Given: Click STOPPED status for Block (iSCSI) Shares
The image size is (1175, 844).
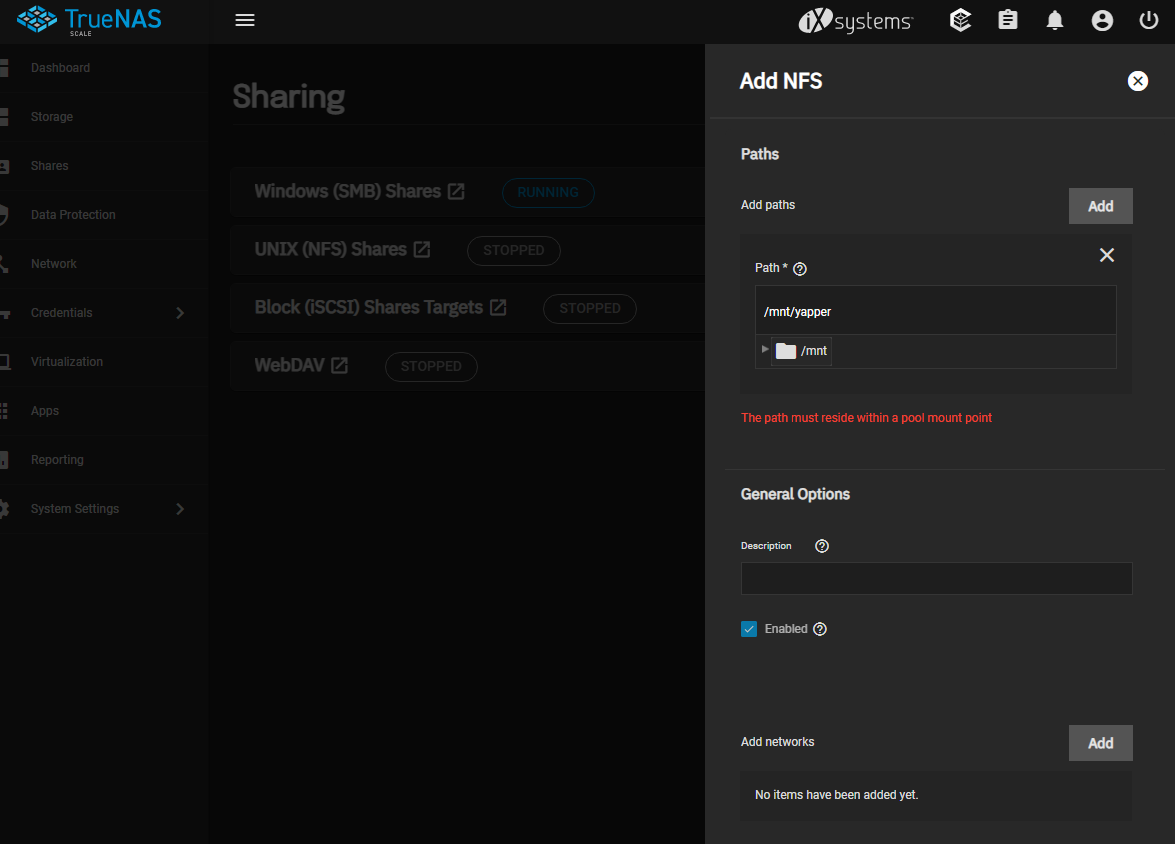Looking at the screenshot, I should [x=590, y=309].
